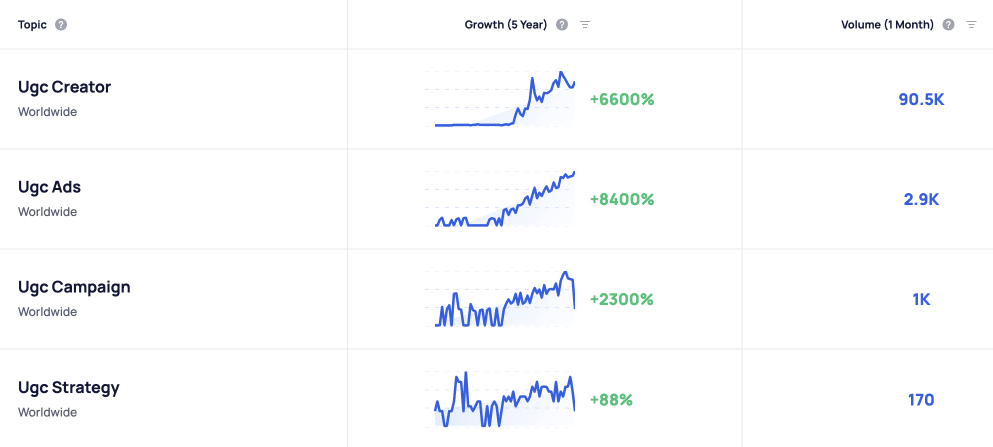The image size is (993, 447).
Task: Select the 90.5K volume value
Action: [921, 99]
